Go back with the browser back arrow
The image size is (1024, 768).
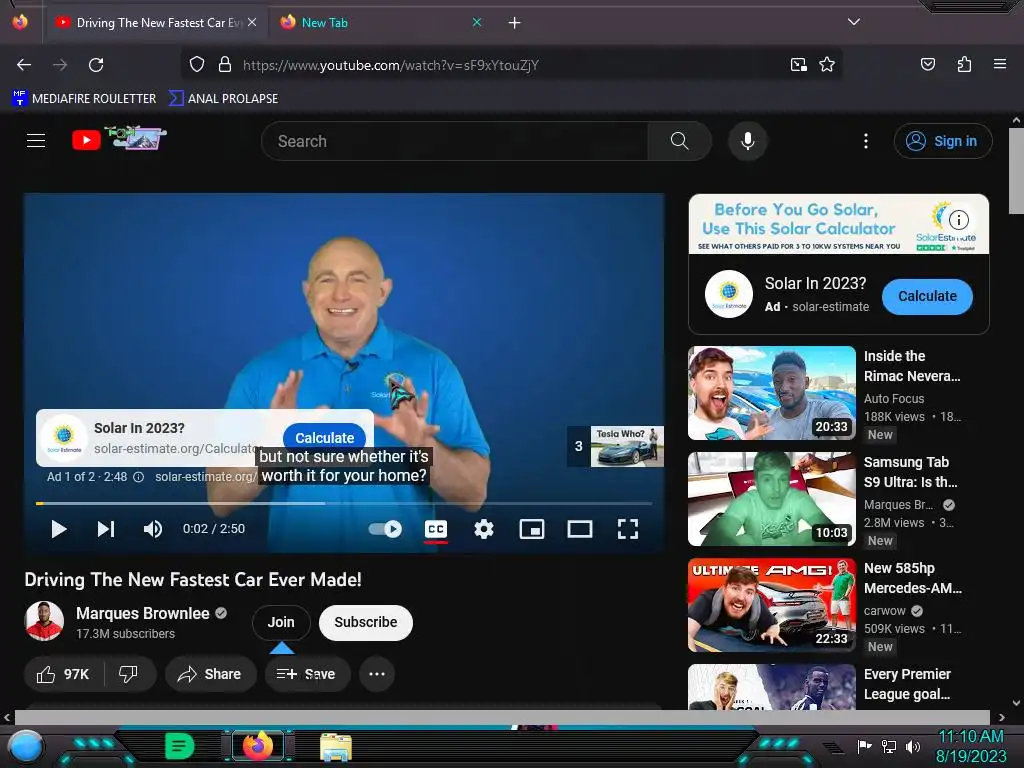coord(24,65)
